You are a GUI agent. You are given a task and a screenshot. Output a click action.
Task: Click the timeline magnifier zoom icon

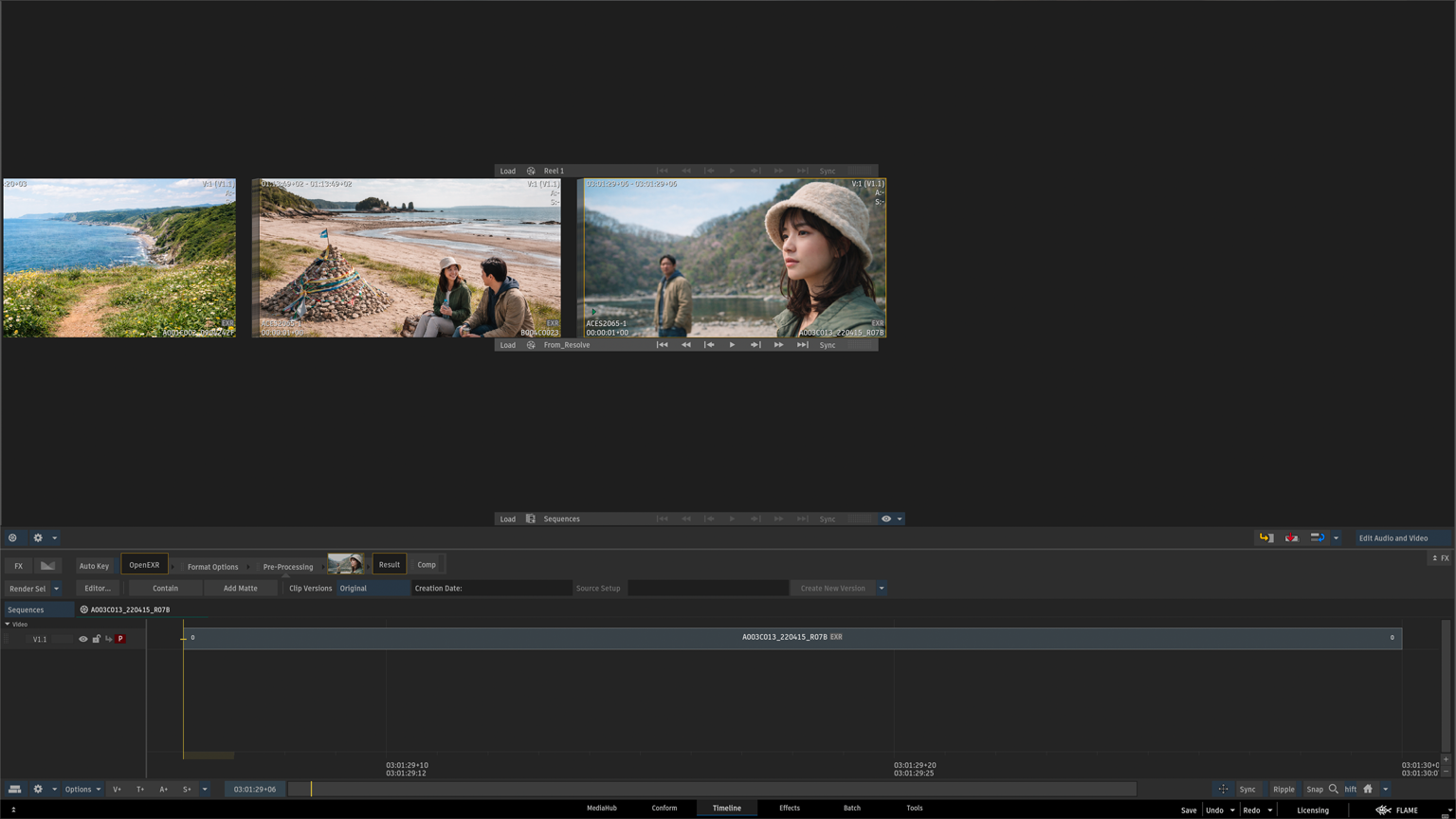click(x=1334, y=789)
